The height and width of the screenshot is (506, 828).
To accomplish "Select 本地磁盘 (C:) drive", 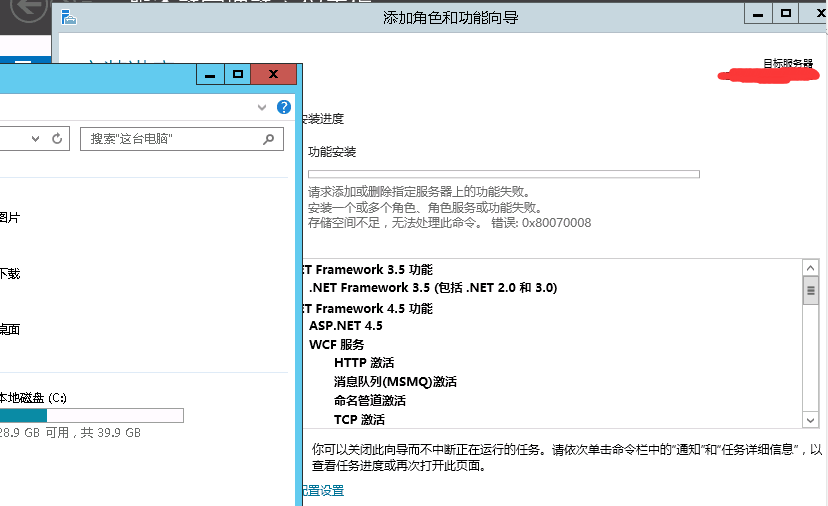I will pos(33,398).
